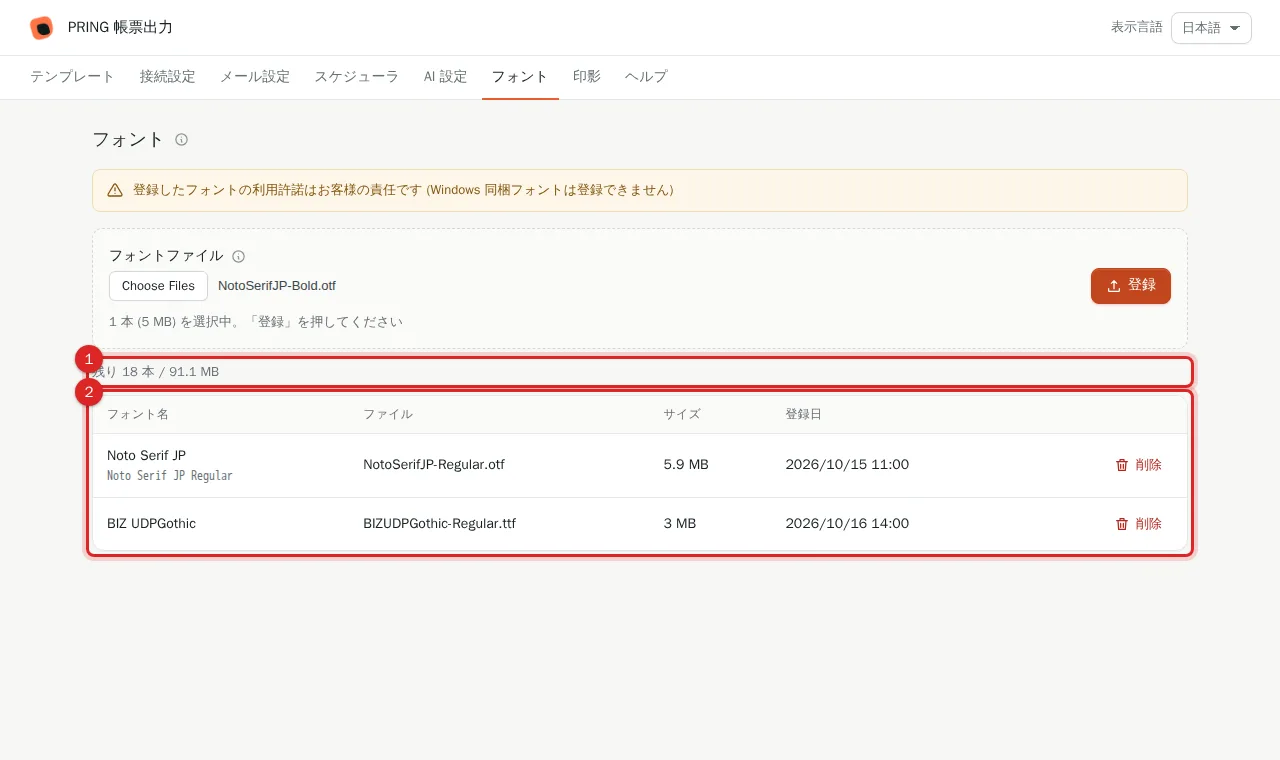Click the date 2026/10/15 11:00
The height and width of the screenshot is (760, 1280).
[x=847, y=465]
